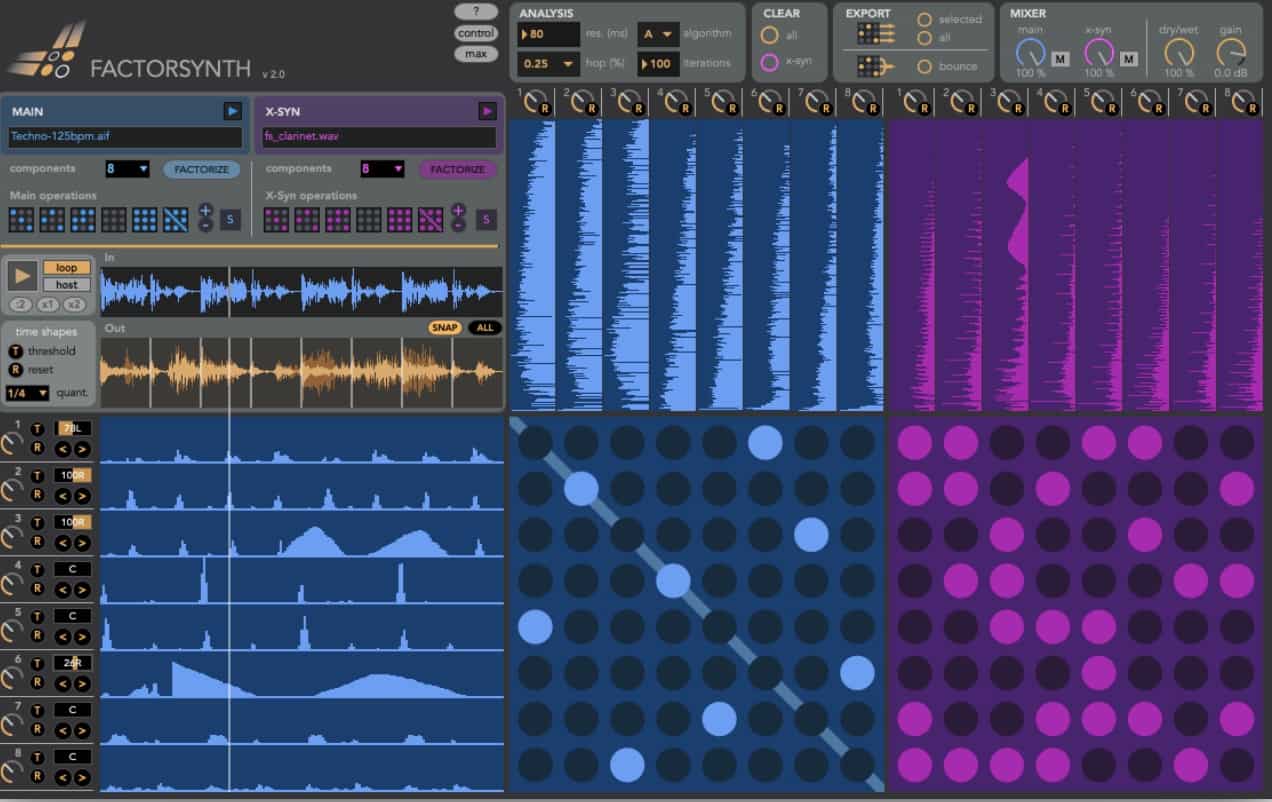Click the gain knob in Mixer

click(x=1230, y=53)
